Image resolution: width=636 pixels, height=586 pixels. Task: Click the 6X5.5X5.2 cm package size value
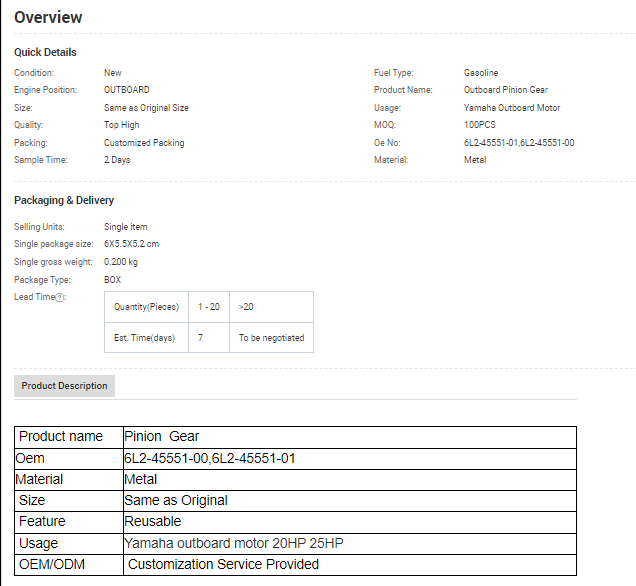coord(131,244)
